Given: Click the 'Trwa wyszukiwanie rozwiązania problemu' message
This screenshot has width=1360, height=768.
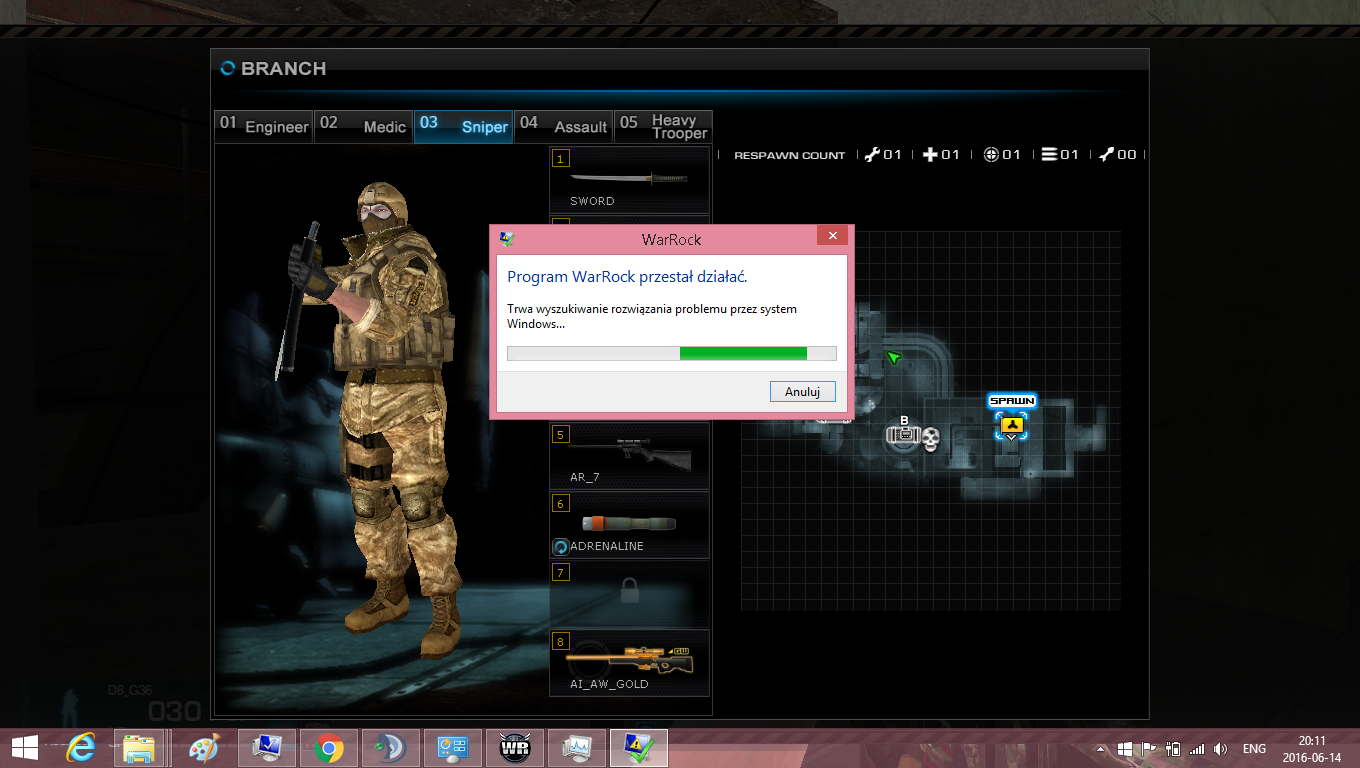Looking at the screenshot, I should (652, 316).
